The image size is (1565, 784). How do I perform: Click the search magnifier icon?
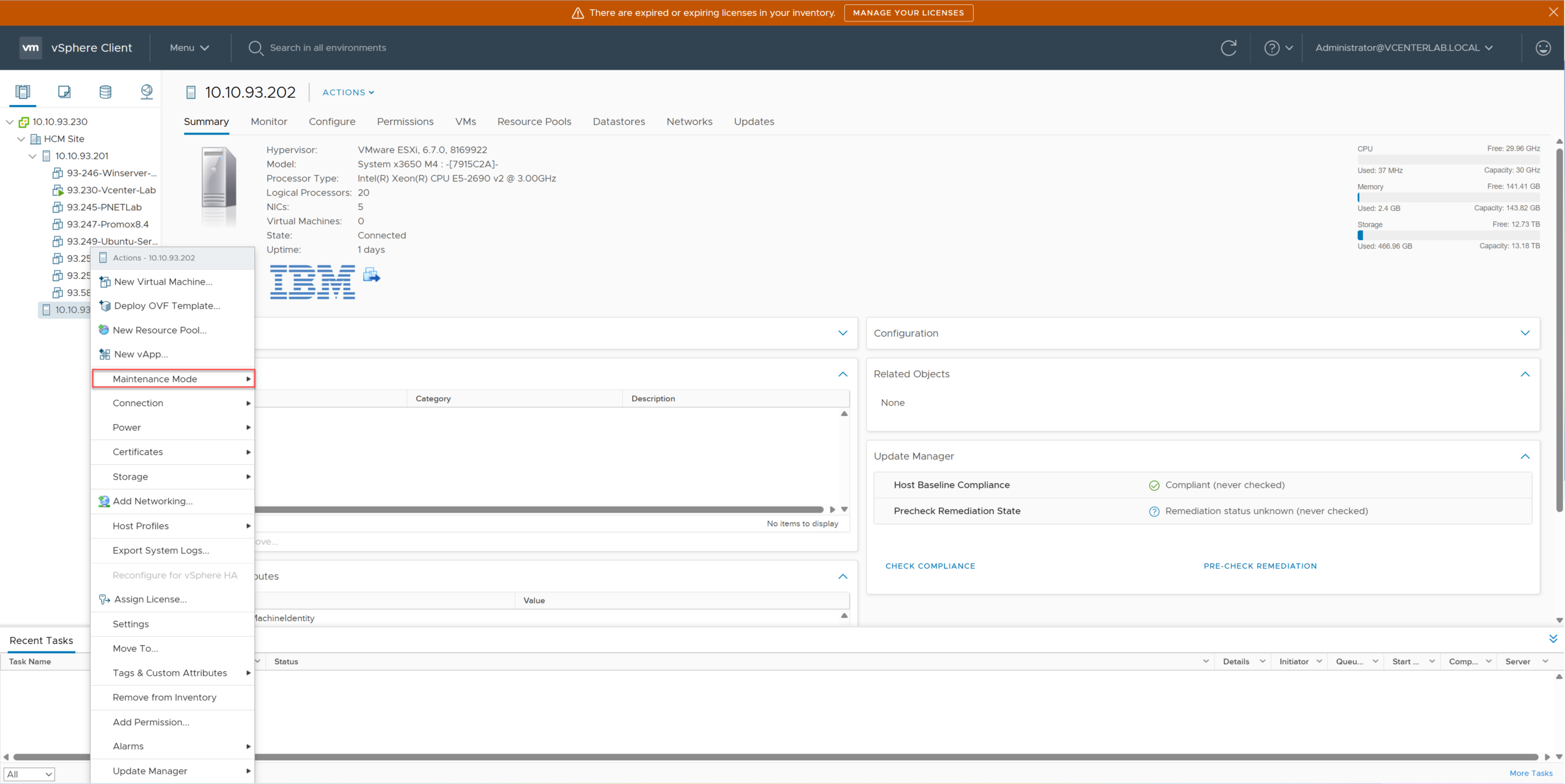[x=256, y=48]
